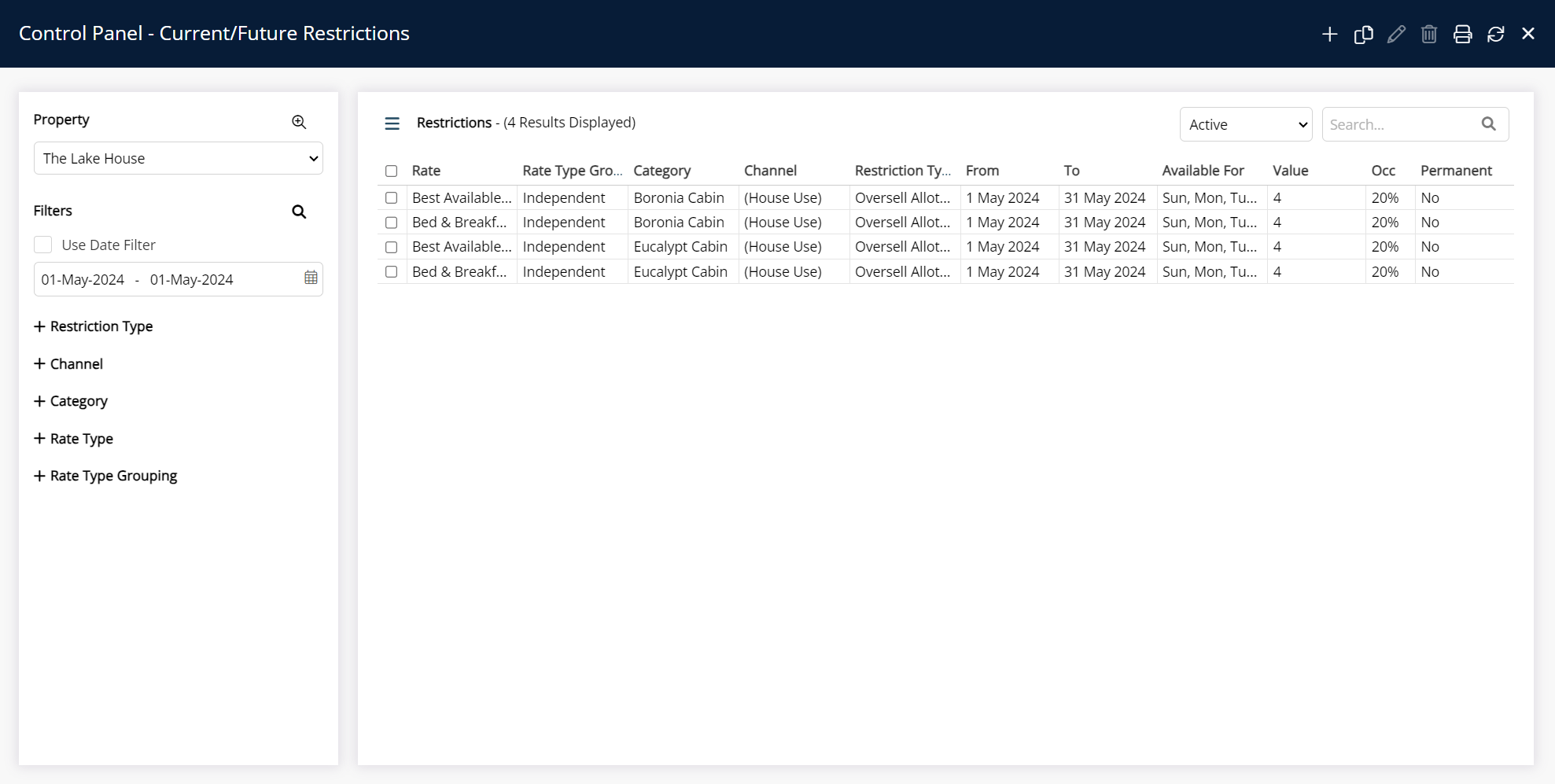
Task: Select all rows with header checkbox
Action: coord(391,171)
